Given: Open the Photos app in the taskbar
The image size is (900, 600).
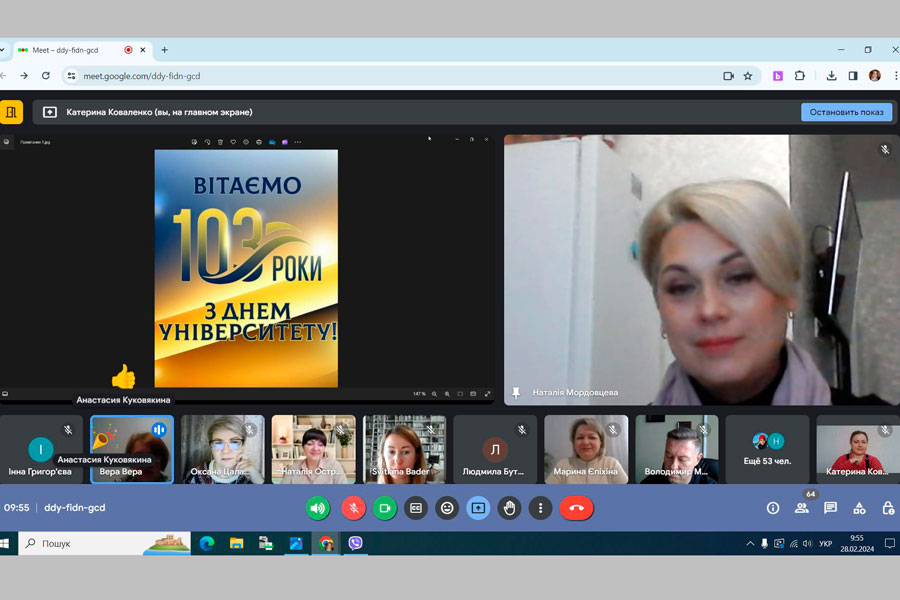Looking at the screenshot, I should pos(296,543).
